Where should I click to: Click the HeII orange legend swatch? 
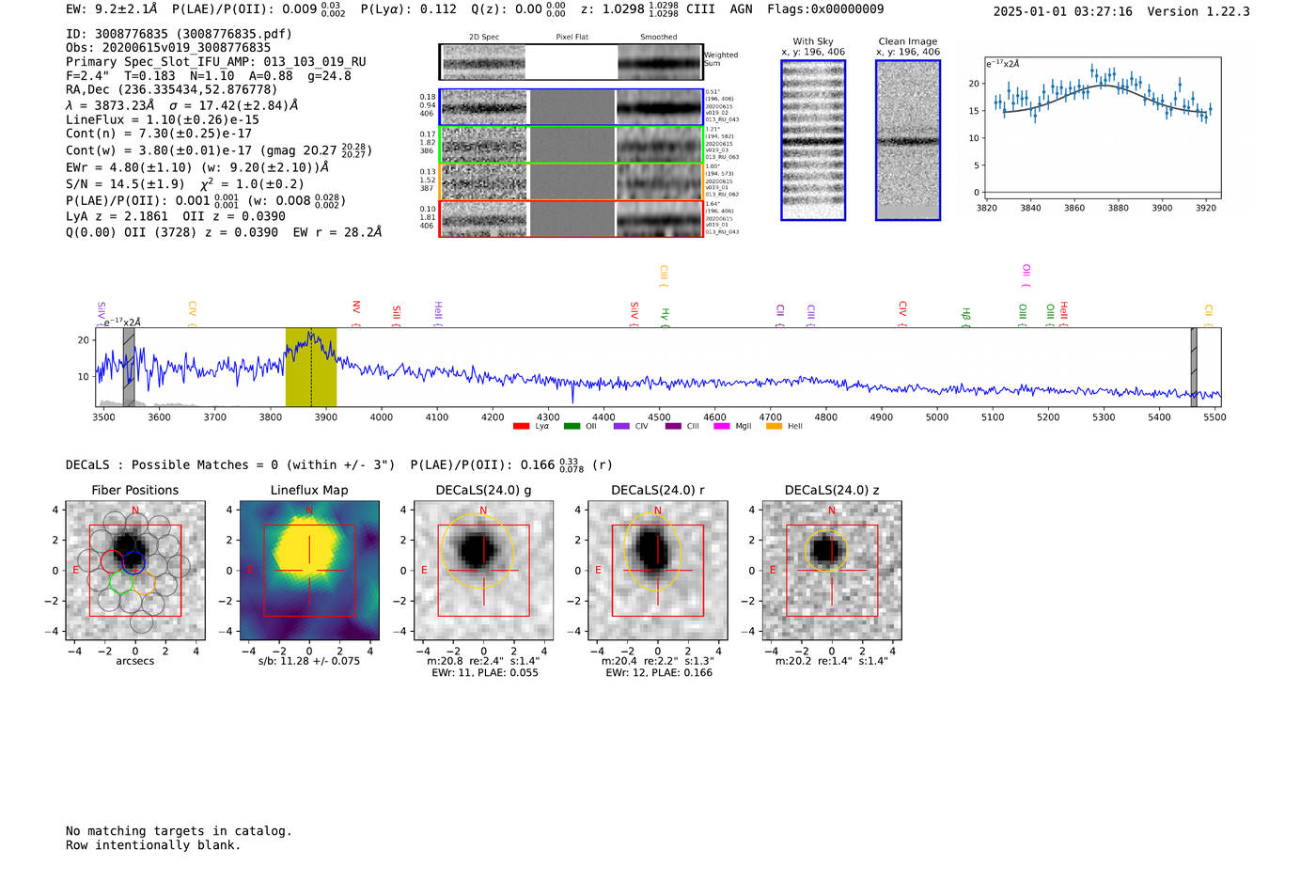775,427
